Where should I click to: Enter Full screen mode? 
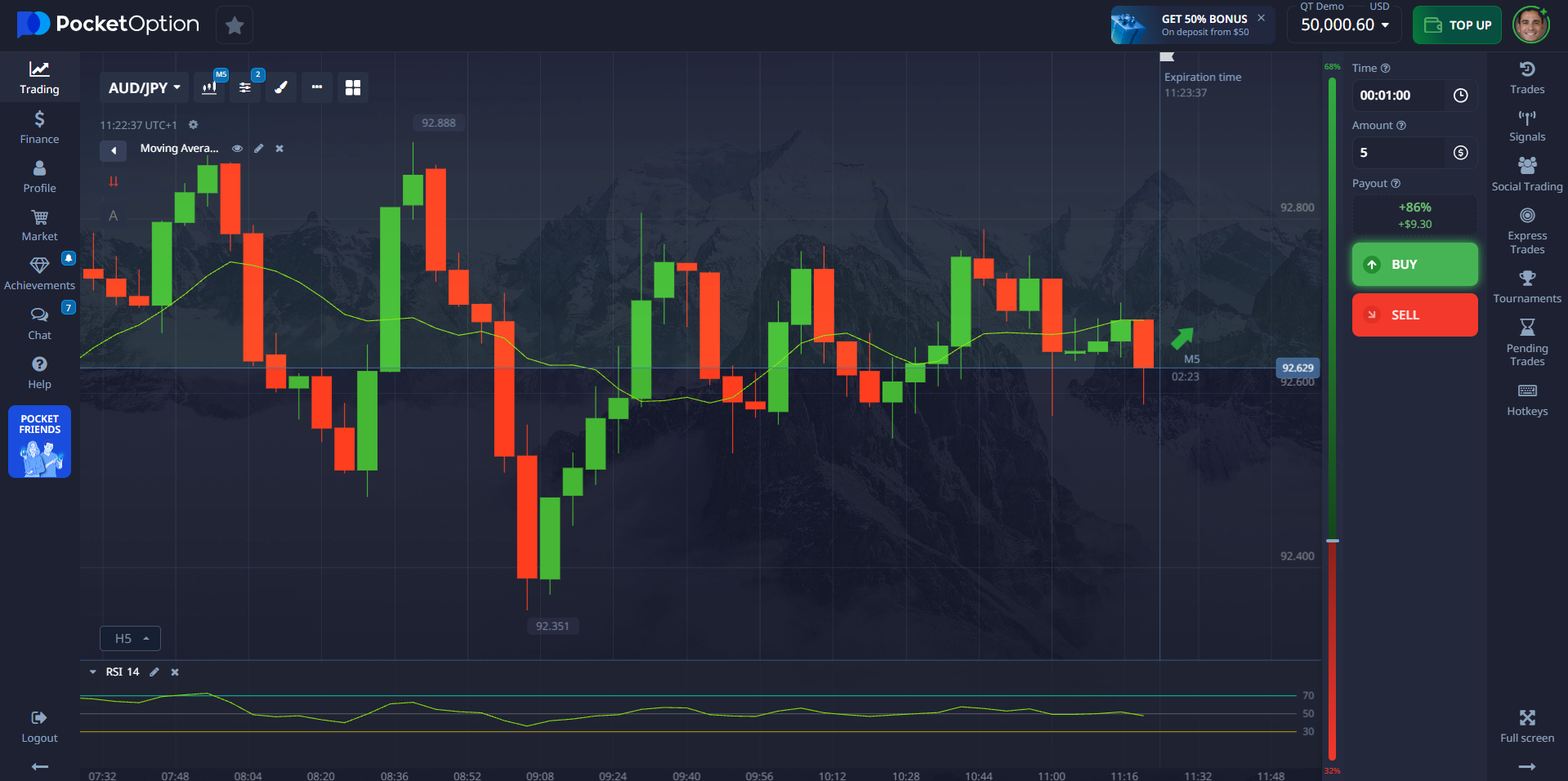coord(1526,726)
